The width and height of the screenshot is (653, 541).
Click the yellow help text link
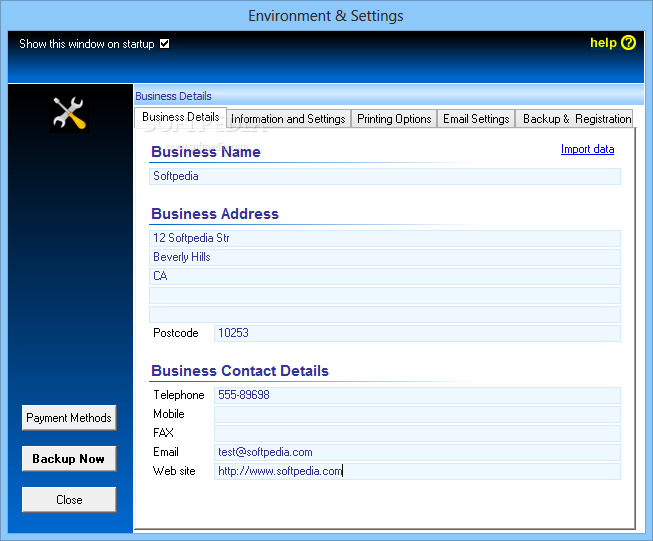tap(603, 42)
